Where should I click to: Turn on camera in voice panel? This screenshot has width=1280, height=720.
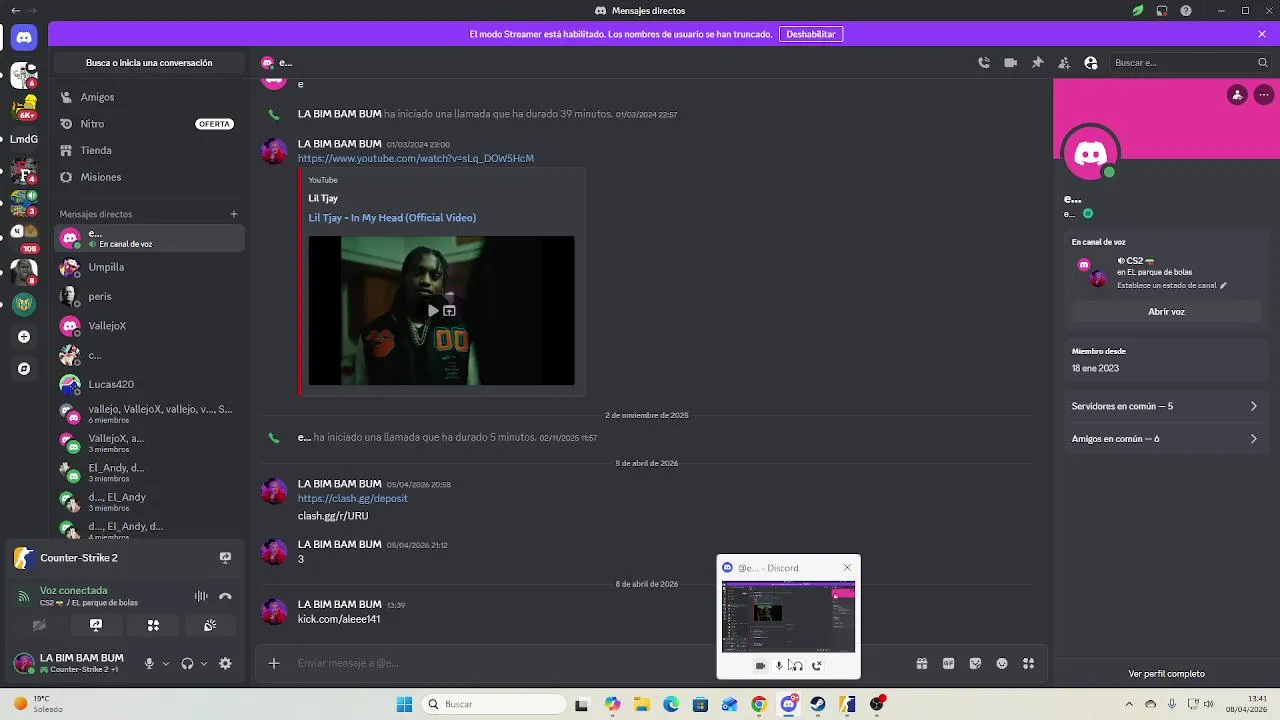click(39, 625)
